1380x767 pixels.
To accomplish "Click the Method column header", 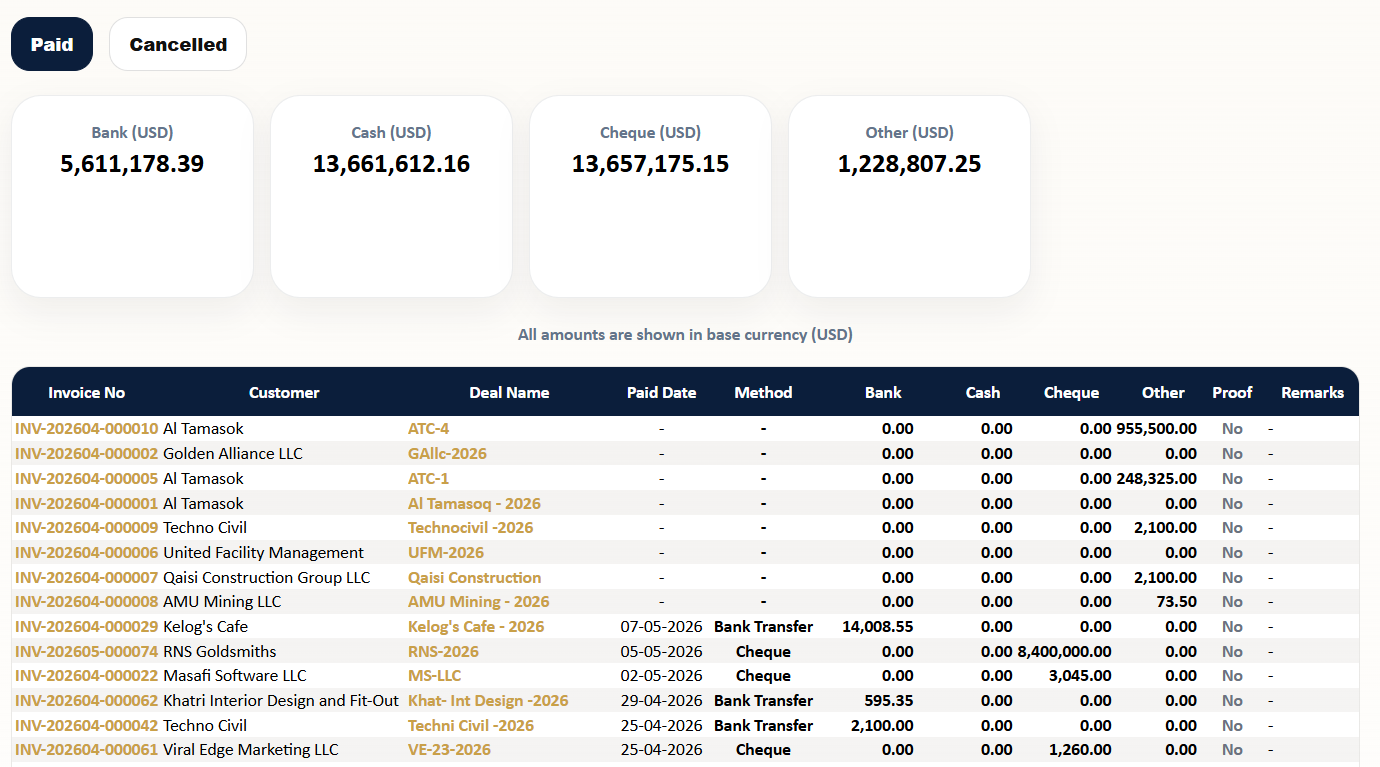I will point(763,393).
